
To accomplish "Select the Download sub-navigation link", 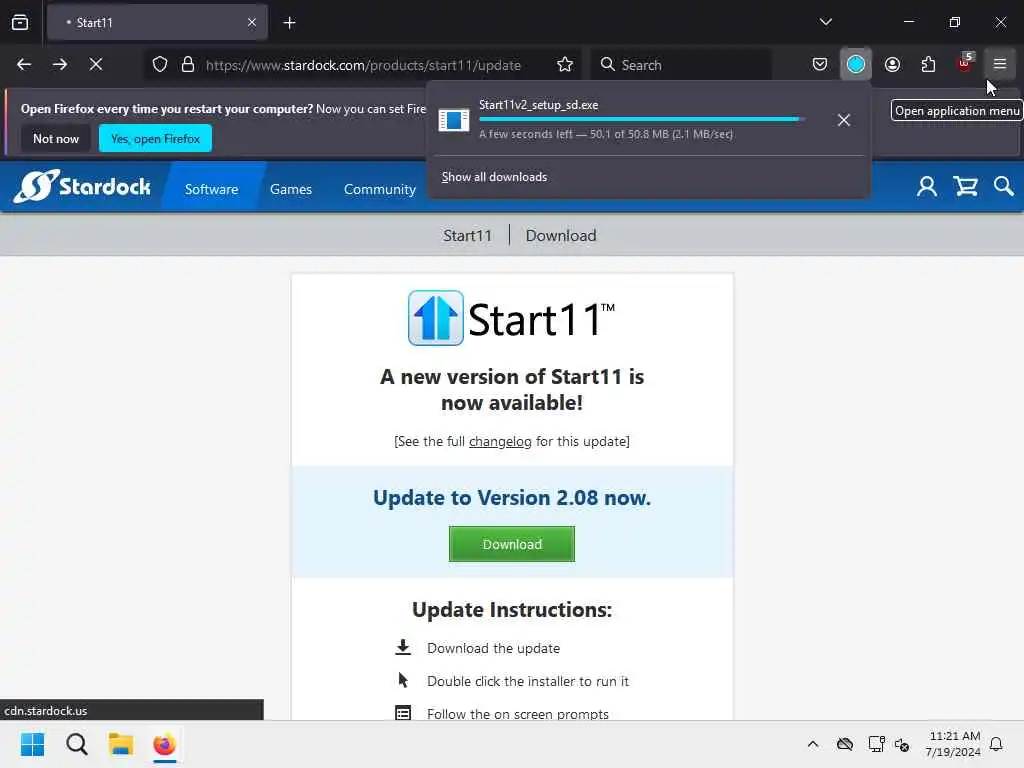I will [561, 236].
